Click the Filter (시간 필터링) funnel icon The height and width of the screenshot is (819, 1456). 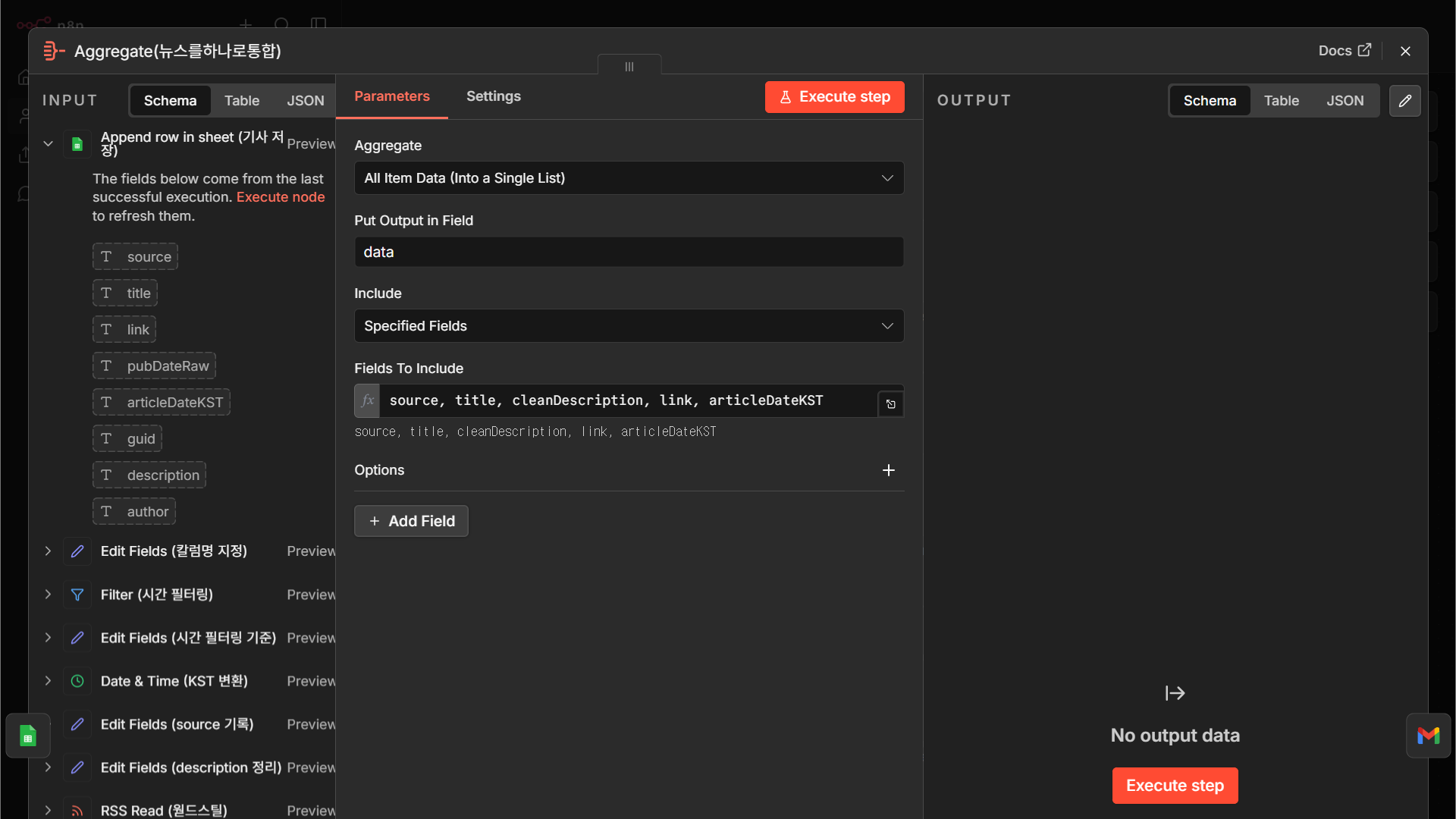coord(77,595)
